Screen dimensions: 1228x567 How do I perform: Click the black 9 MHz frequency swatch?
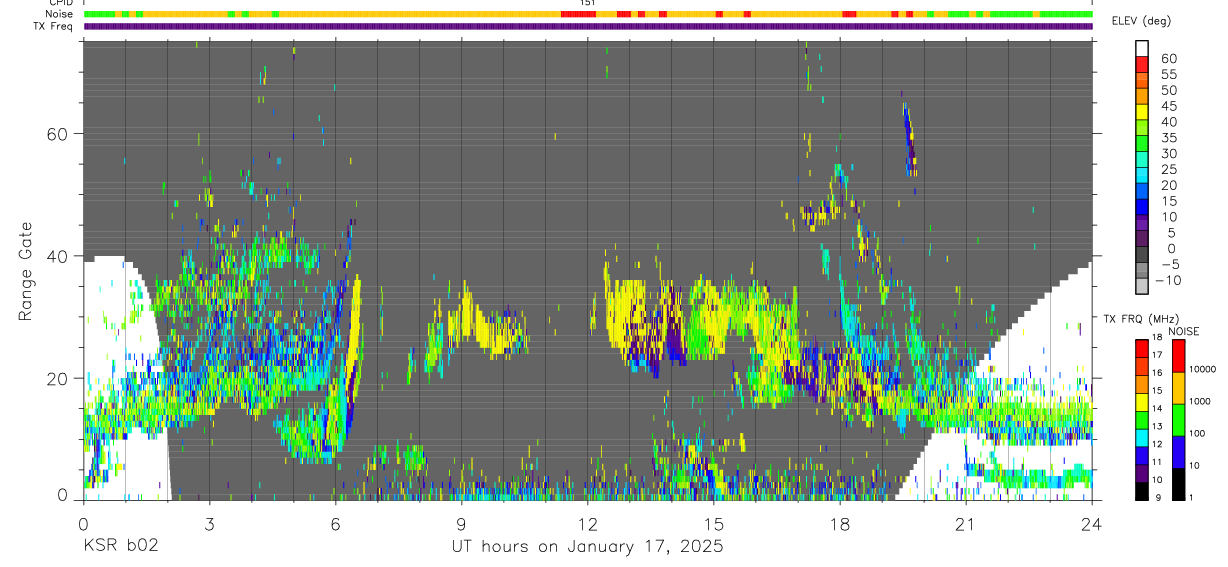pyautogui.click(x=1141, y=491)
